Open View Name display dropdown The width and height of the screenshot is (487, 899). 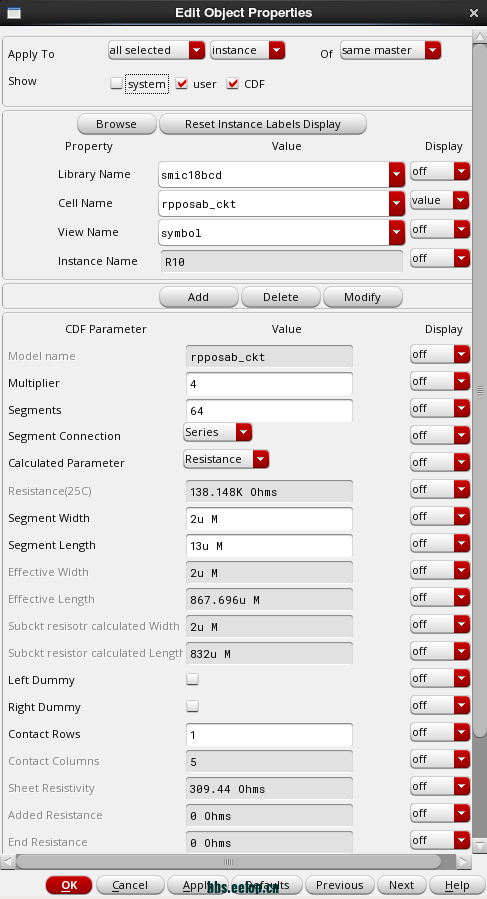click(x=440, y=229)
